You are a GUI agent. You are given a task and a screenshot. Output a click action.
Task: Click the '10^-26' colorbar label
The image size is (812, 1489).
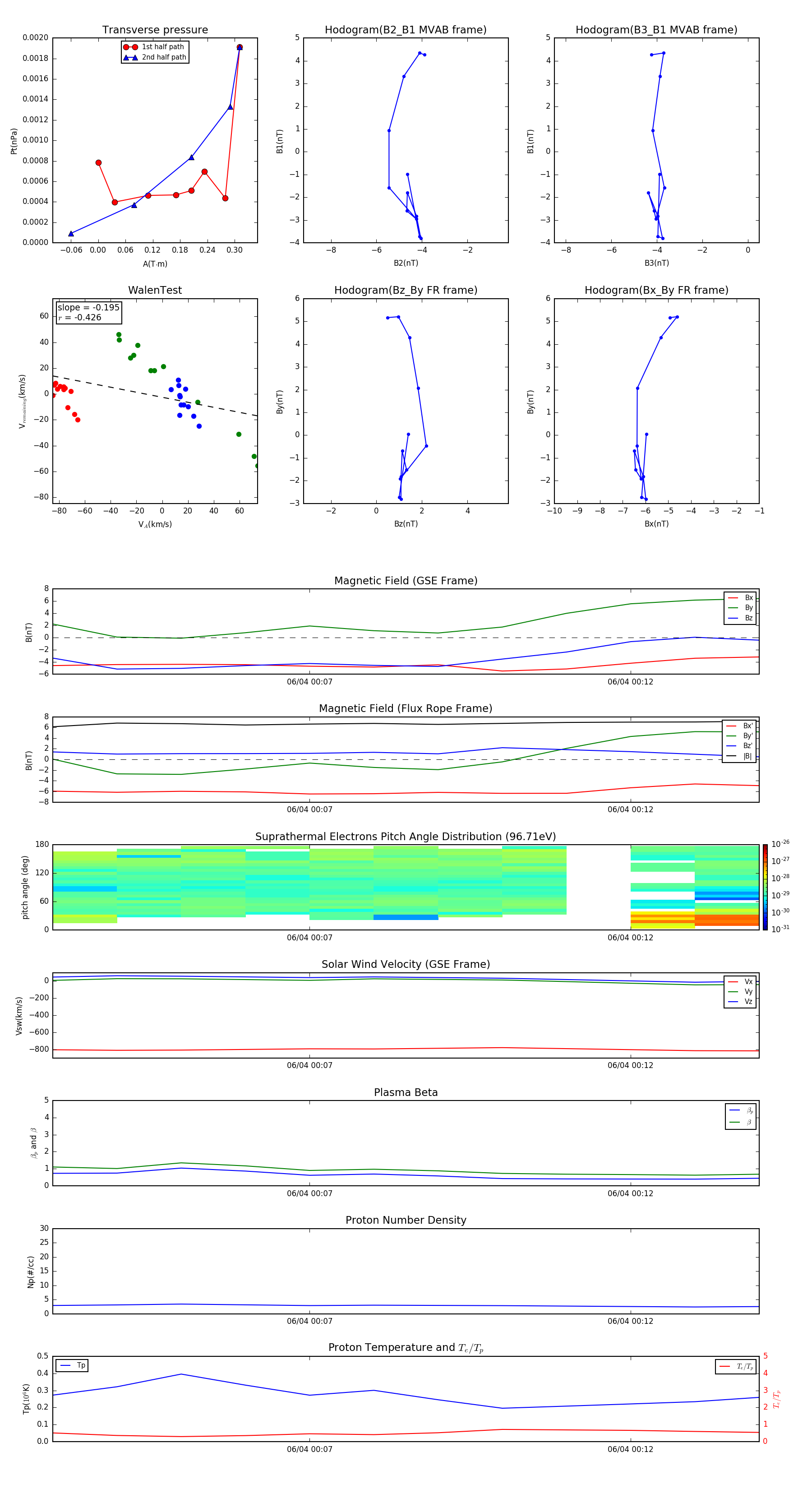pyautogui.click(x=780, y=844)
